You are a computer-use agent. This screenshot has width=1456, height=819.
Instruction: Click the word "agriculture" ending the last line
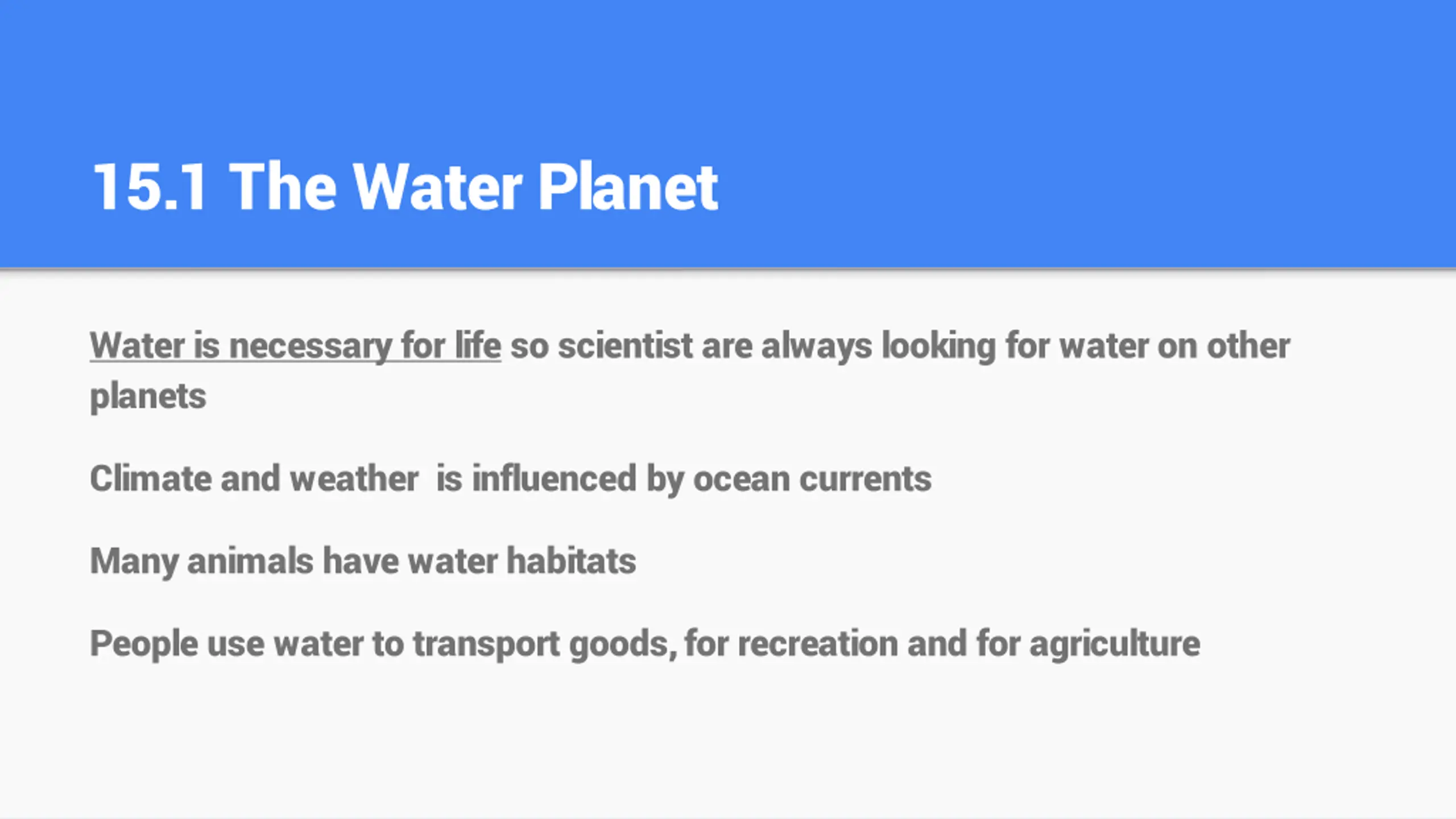coord(1115,644)
